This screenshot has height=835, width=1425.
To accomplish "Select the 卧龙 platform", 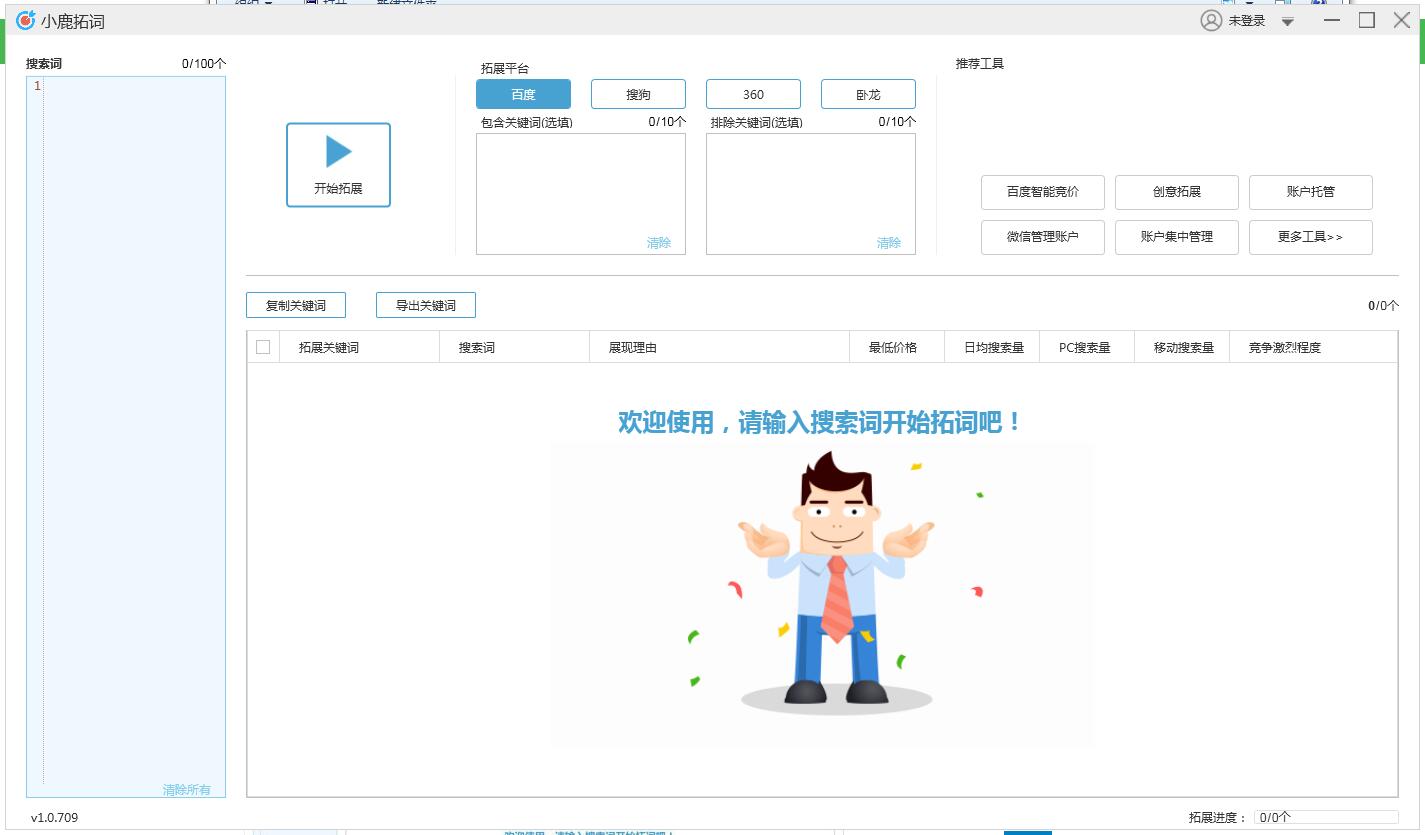I will pos(868,93).
